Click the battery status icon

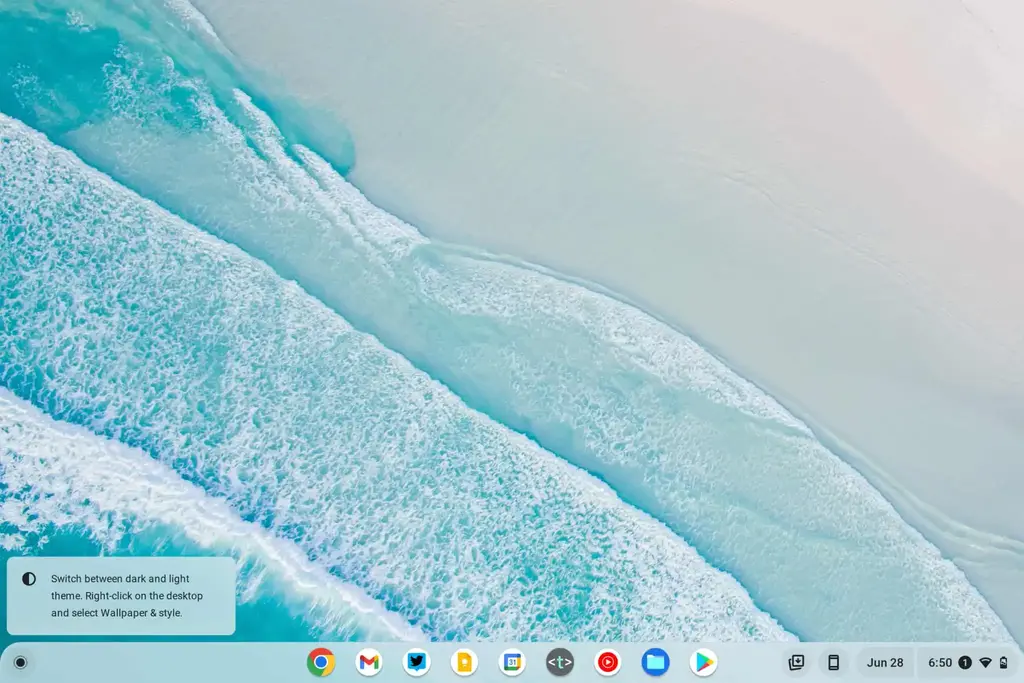[x=1003, y=662]
